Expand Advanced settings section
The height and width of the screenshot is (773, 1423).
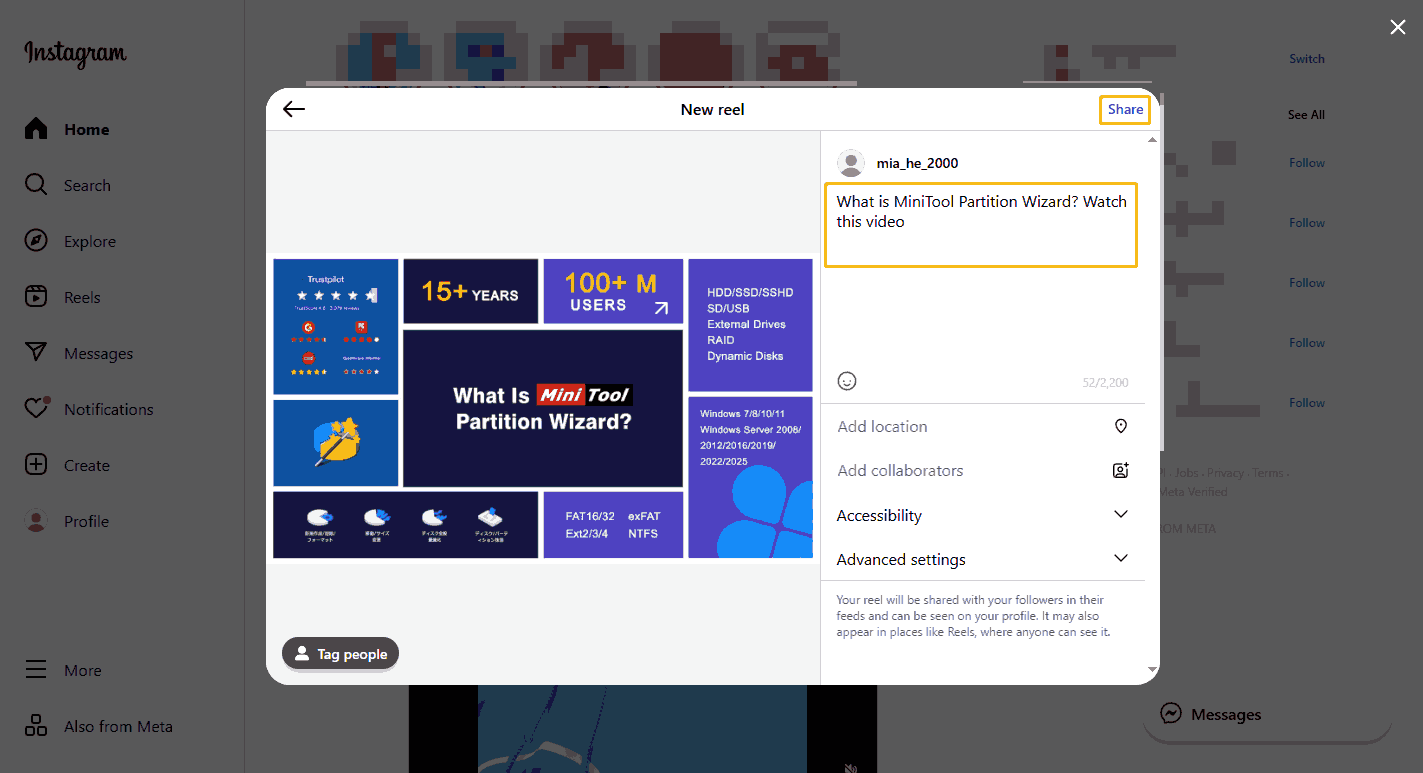(x=983, y=559)
